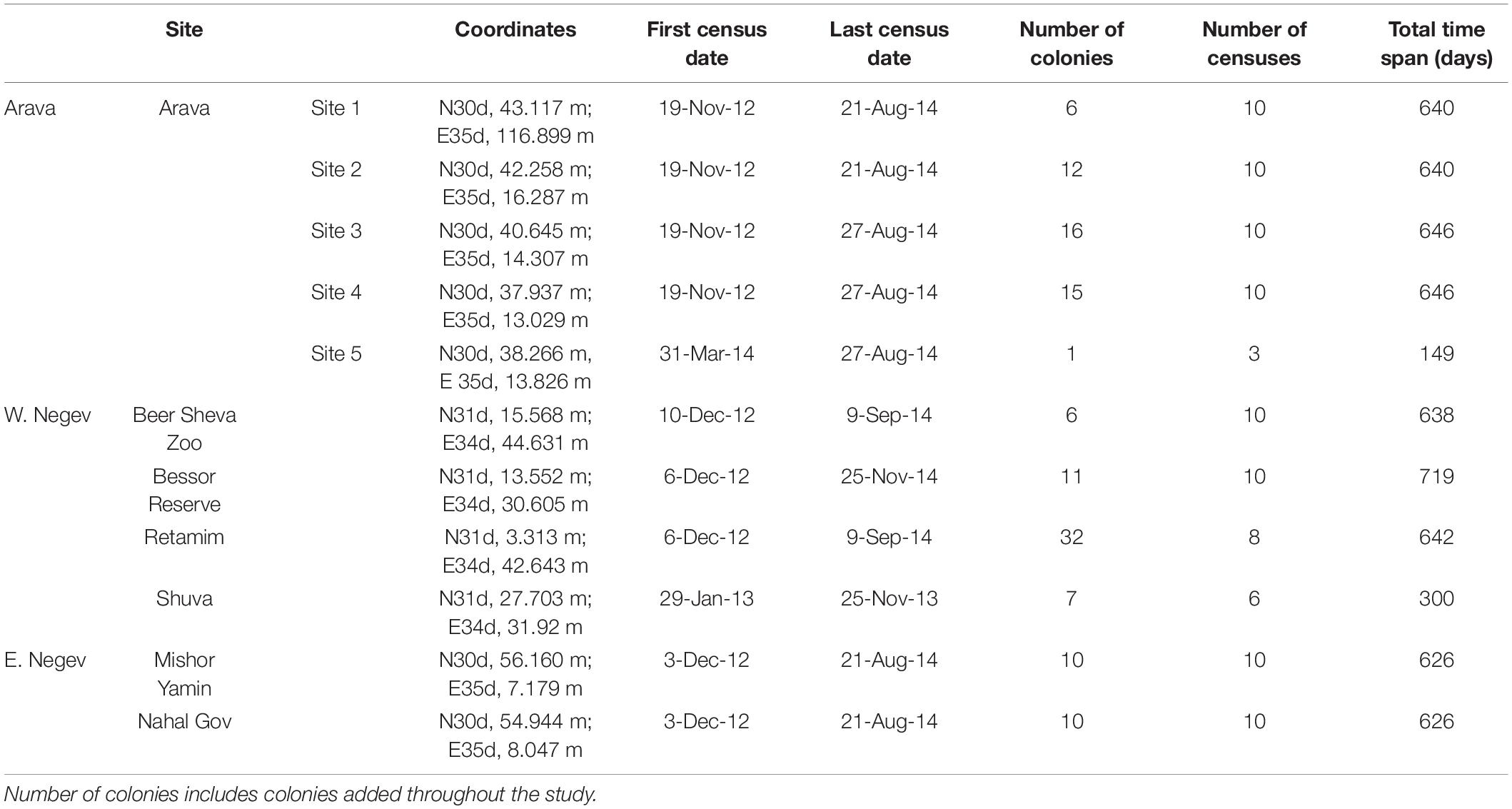Select the 31-Mar-14 first census date
This screenshot has width=1512, height=809.
(707, 353)
